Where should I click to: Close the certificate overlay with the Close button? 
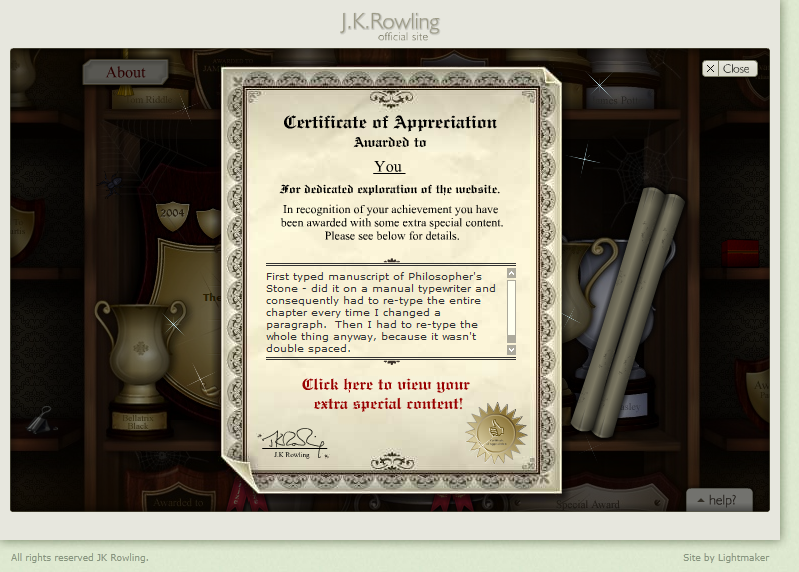pos(729,68)
